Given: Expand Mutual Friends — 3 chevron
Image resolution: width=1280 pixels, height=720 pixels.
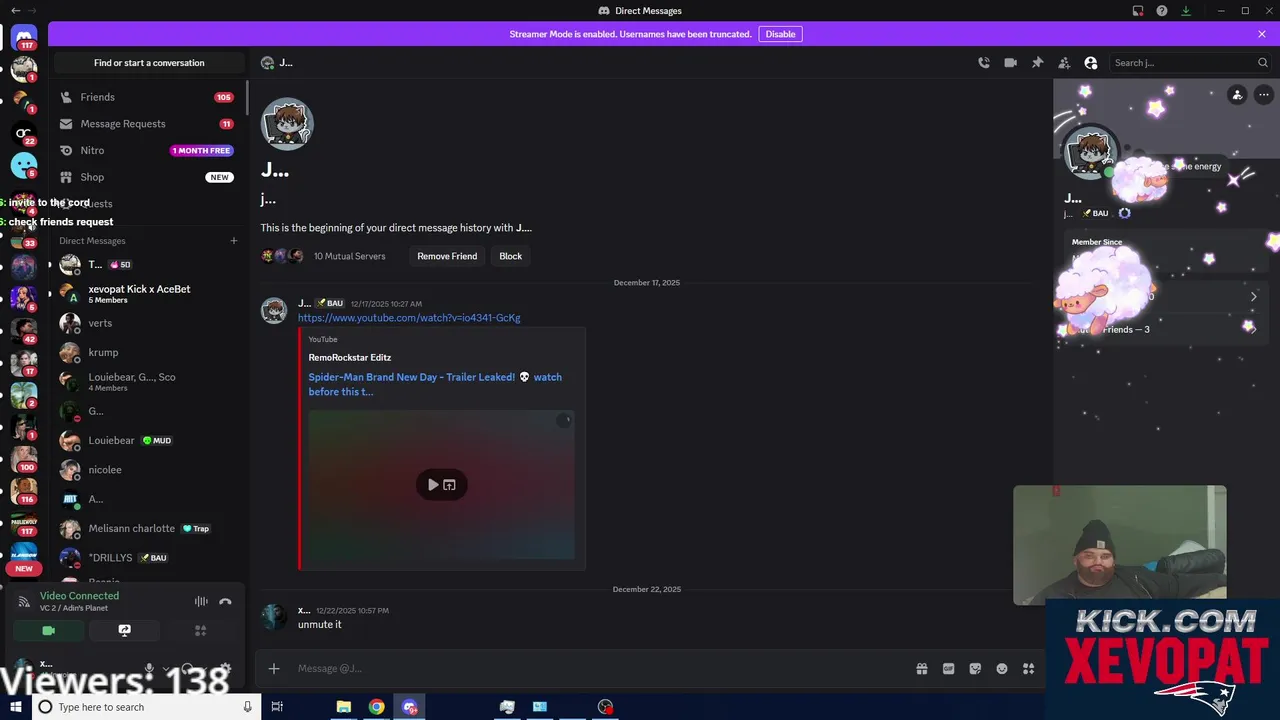Looking at the screenshot, I should [1253, 329].
